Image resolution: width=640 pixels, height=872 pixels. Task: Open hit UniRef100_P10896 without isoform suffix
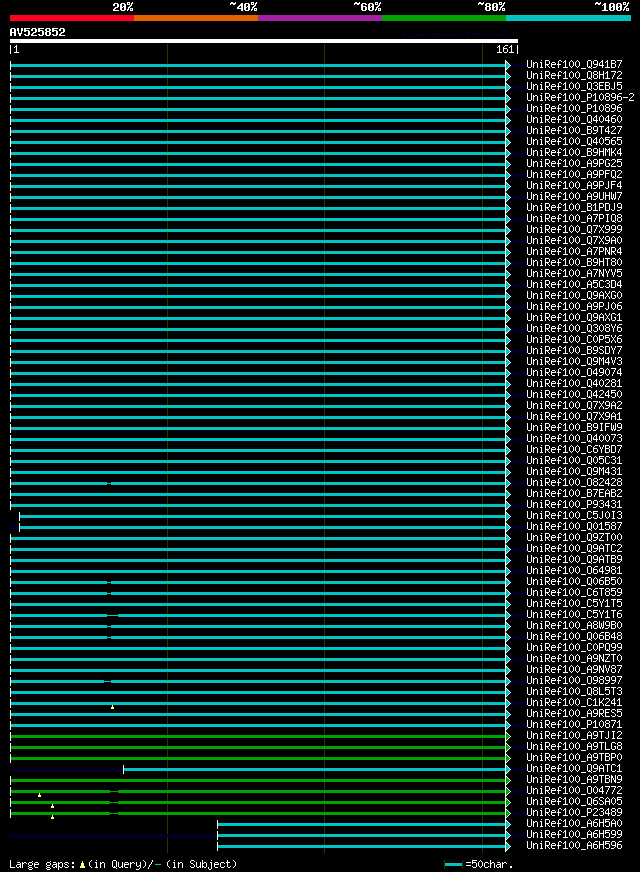coord(574,108)
